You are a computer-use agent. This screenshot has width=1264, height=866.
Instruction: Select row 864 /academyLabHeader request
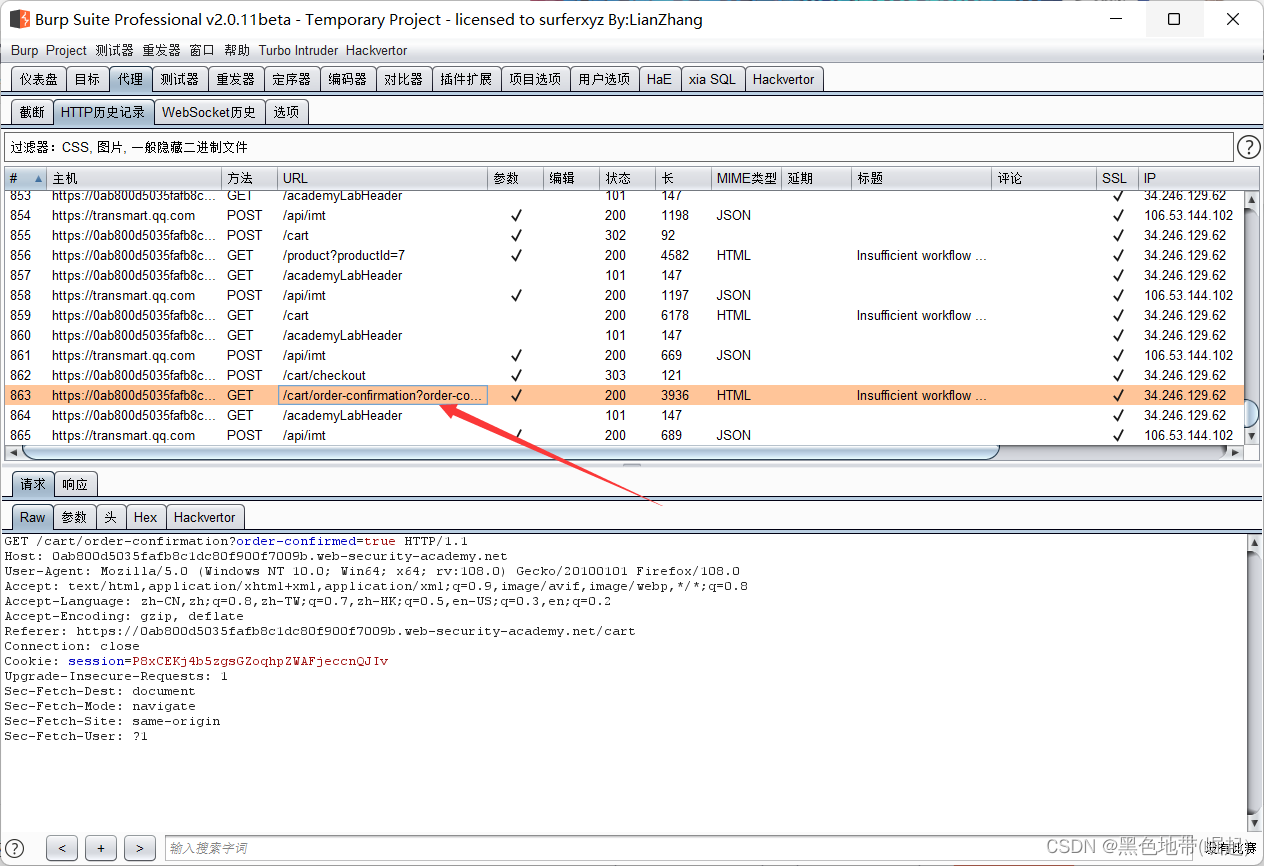pos(624,415)
